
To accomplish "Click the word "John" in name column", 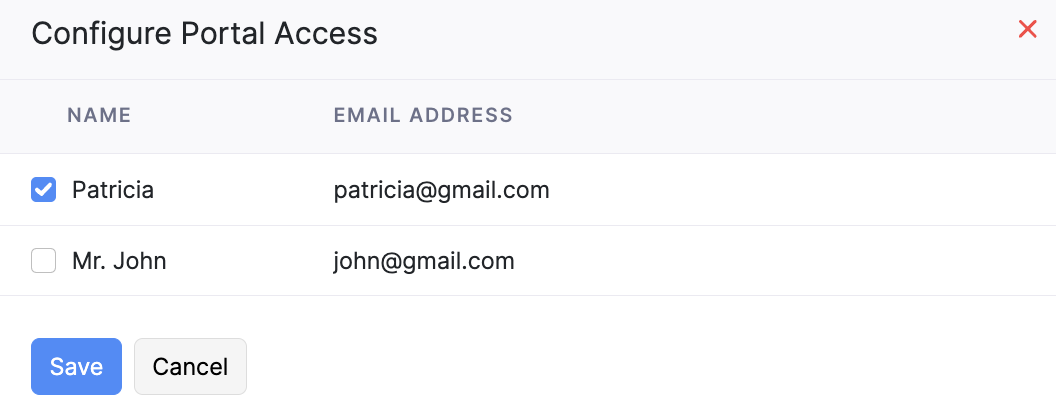I will click(x=139, y=262).
